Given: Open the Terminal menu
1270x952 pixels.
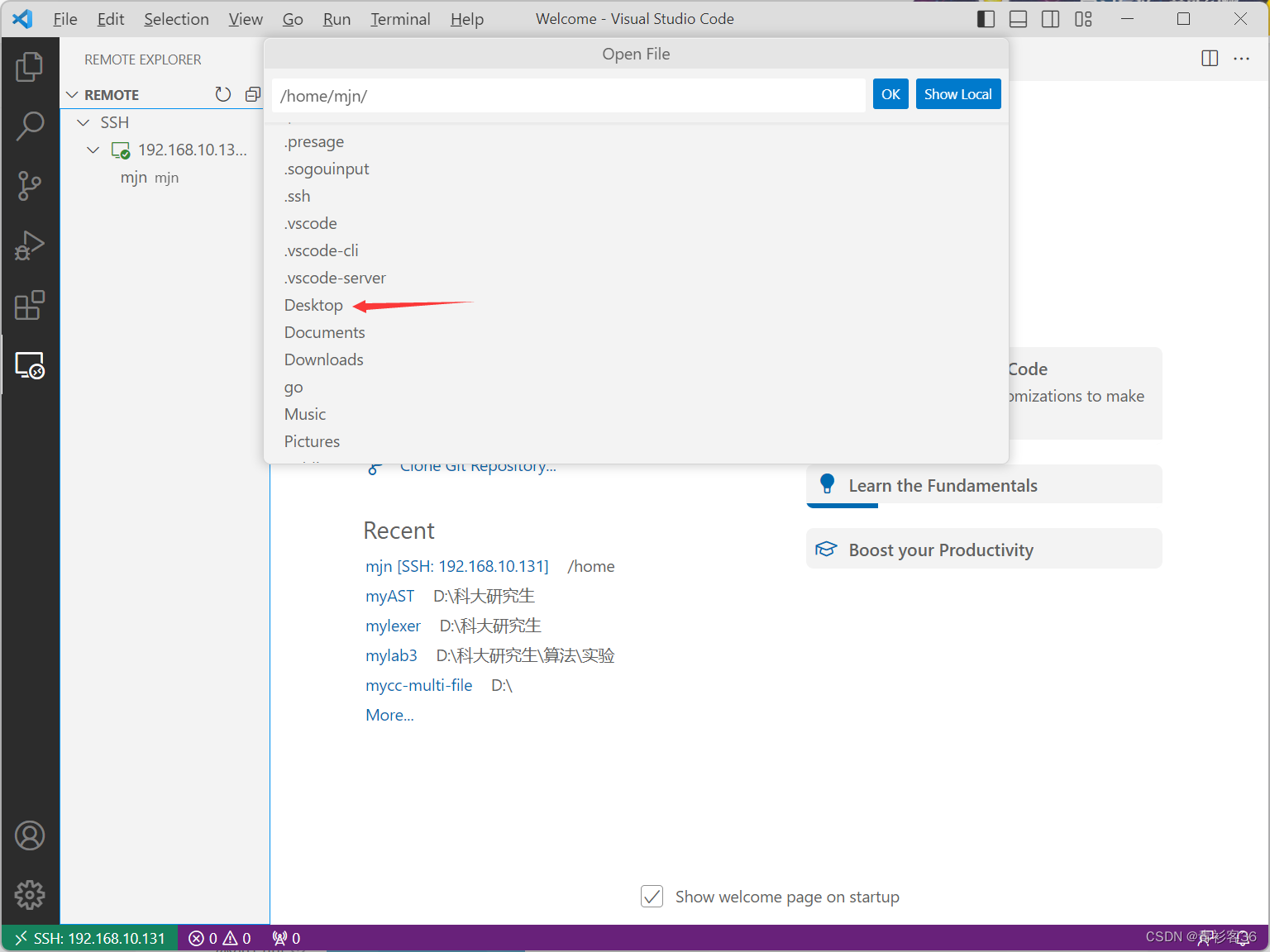Looking at the screenshot, I should [400, 19].
